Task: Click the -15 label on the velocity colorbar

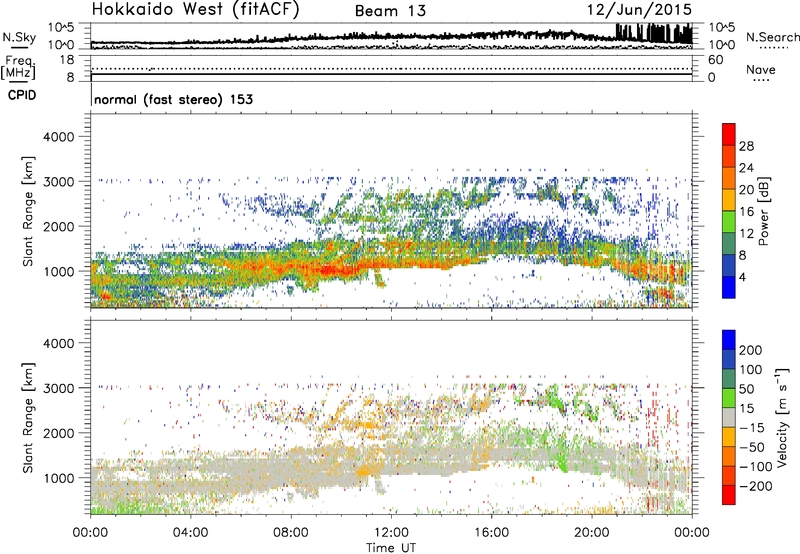Action: (x=752, y=428)
